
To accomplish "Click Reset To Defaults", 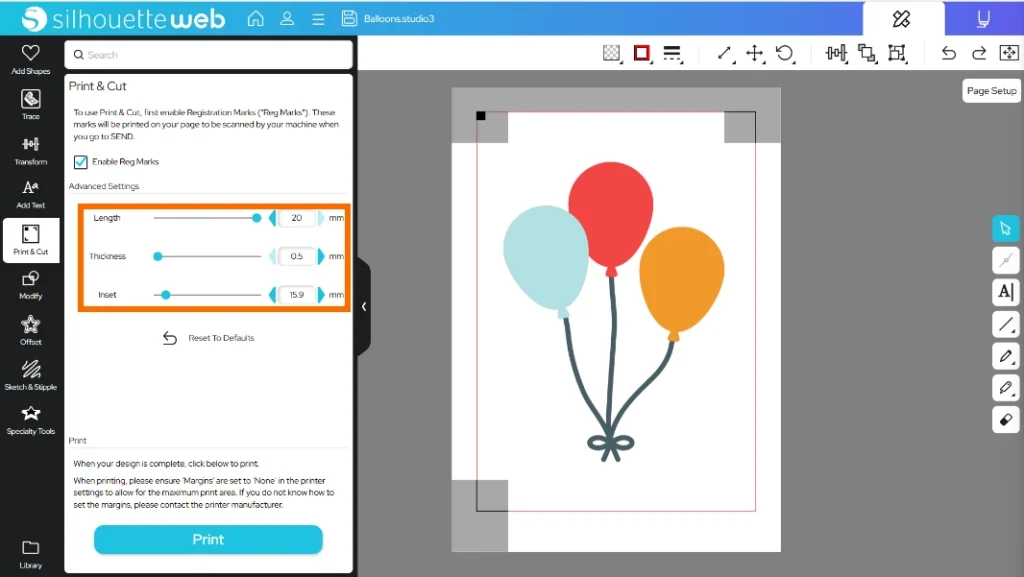I will 210,338.
